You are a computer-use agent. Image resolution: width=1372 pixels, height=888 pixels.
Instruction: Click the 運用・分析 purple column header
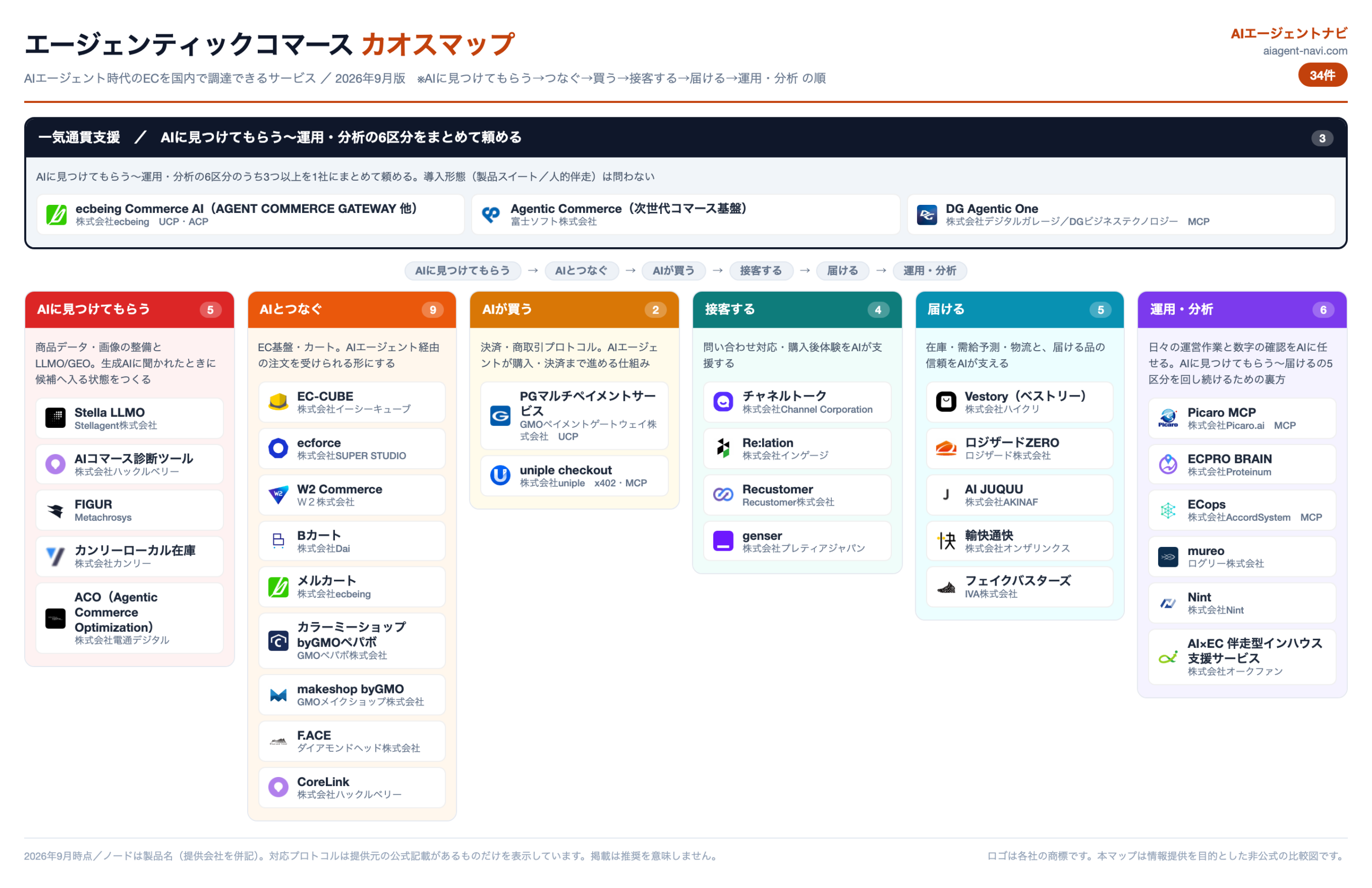click(1242, 309)
